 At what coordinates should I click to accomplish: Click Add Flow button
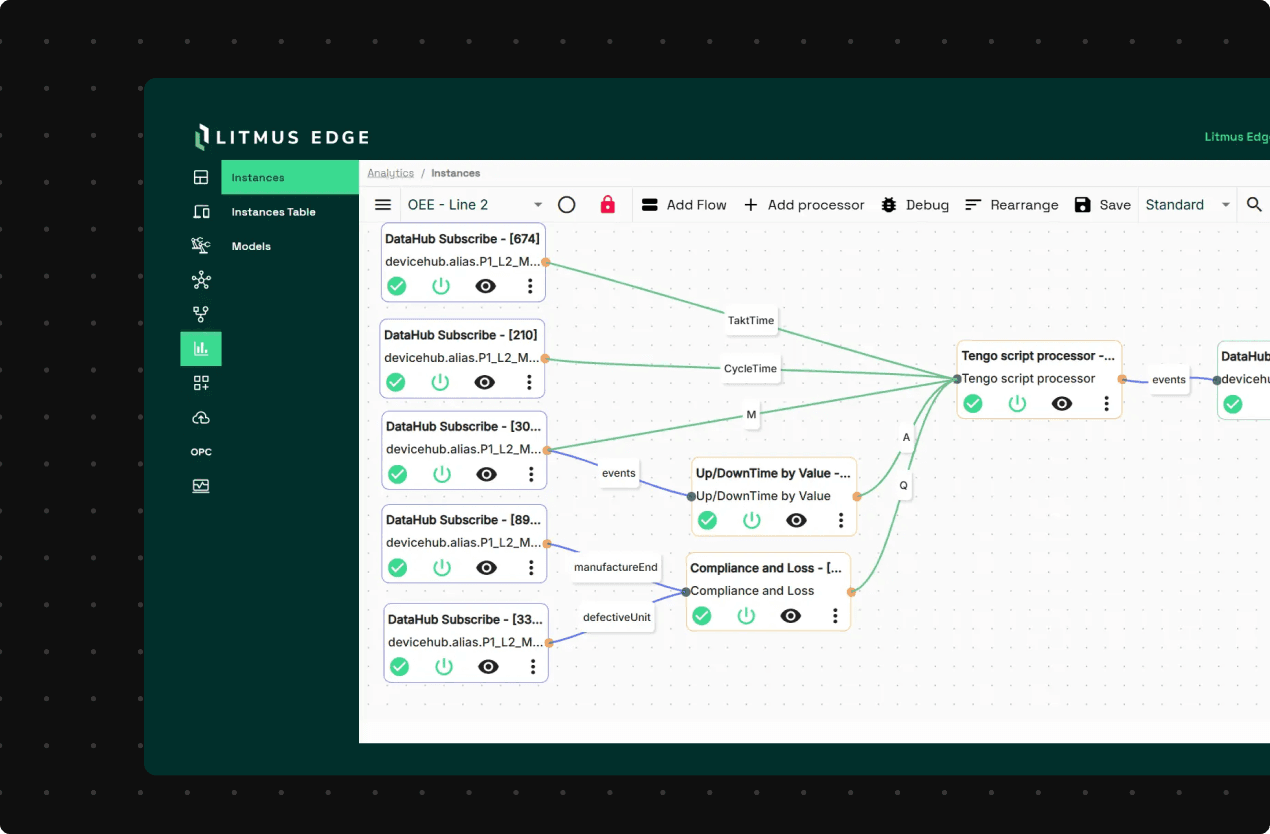click(684, 205)
